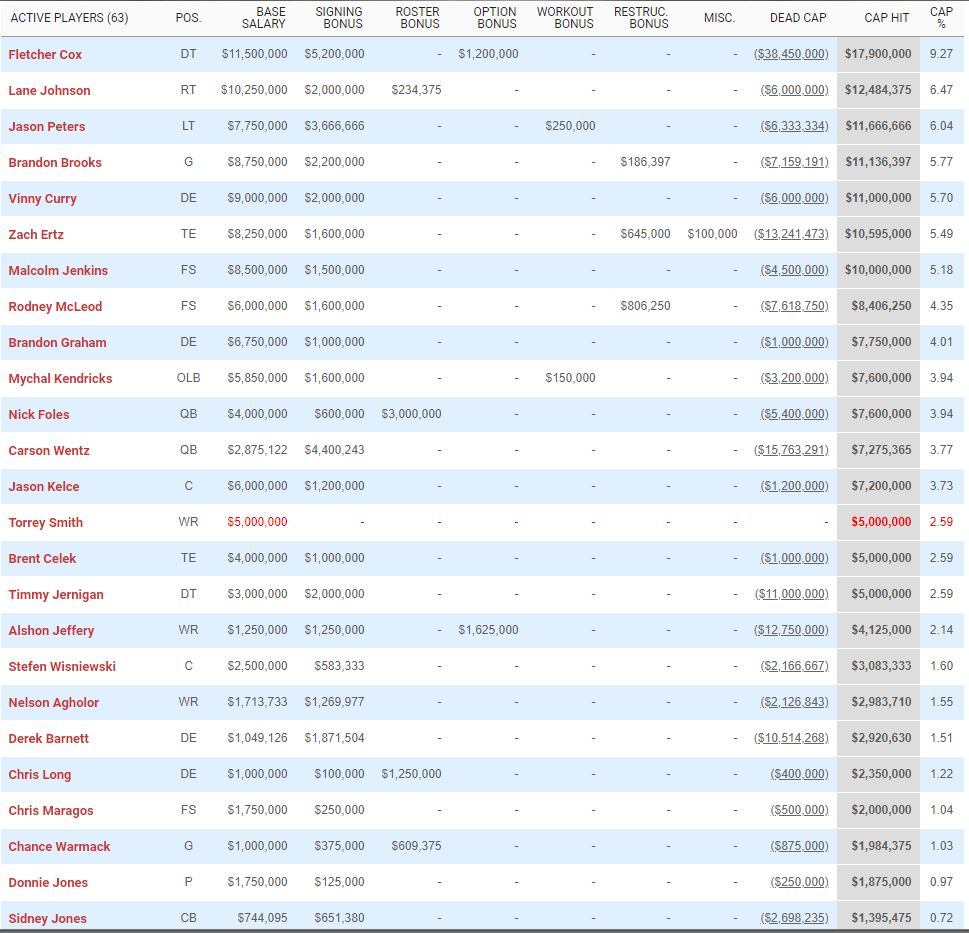Sort by Cap Hit header

click(x=886, y=18)
